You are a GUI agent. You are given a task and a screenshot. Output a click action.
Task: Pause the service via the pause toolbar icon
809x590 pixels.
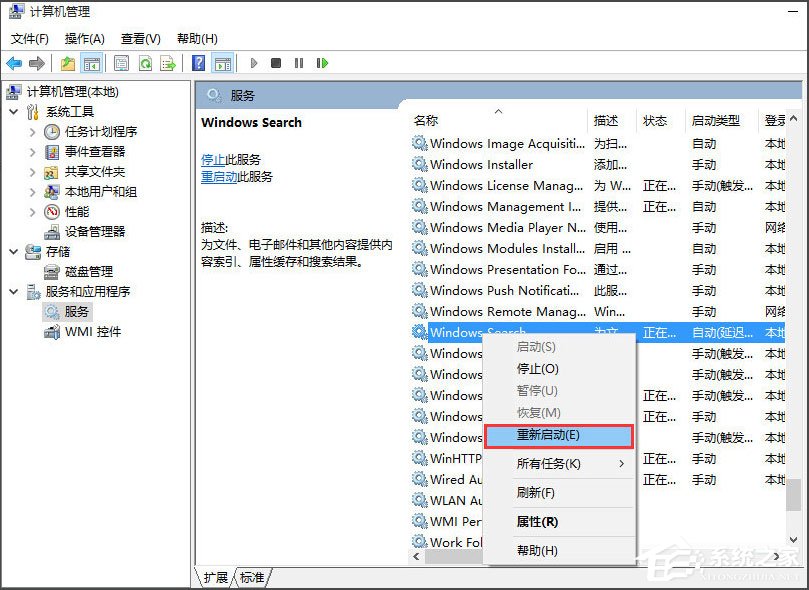tap(300, 63)
